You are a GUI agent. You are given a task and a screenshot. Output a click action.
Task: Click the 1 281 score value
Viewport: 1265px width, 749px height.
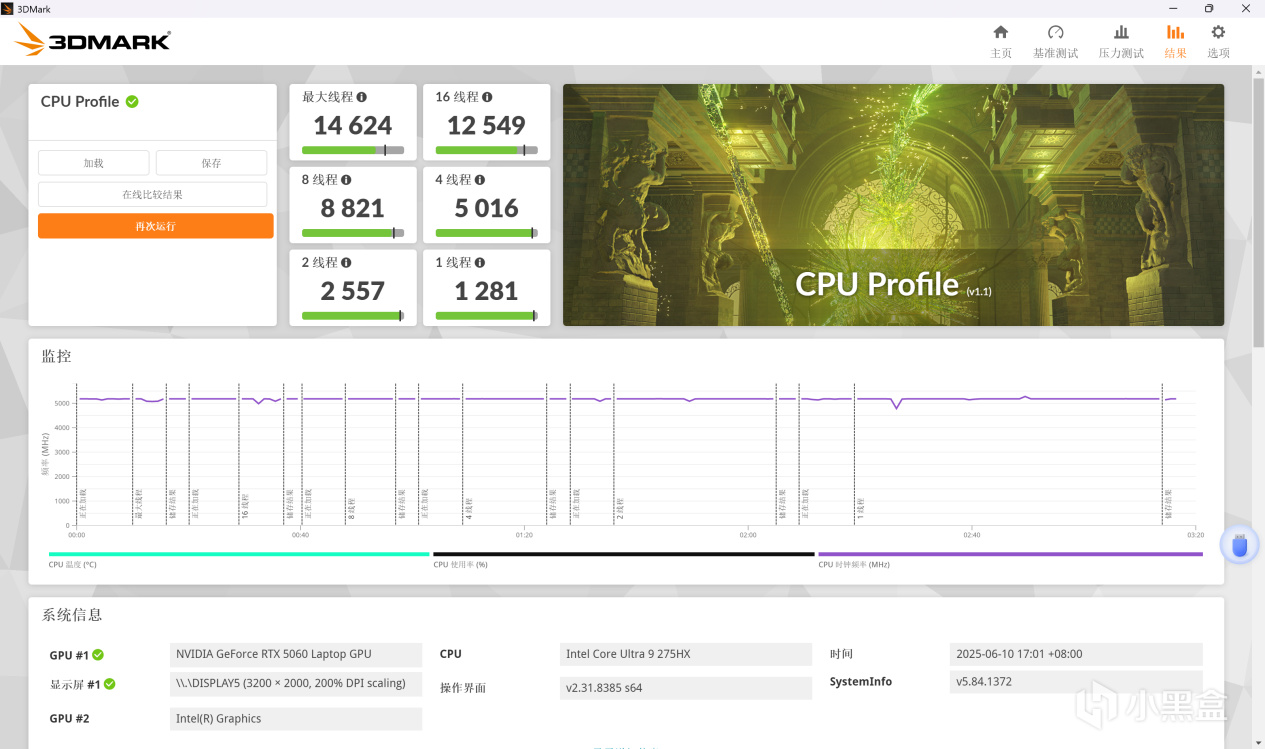[486, 292]
